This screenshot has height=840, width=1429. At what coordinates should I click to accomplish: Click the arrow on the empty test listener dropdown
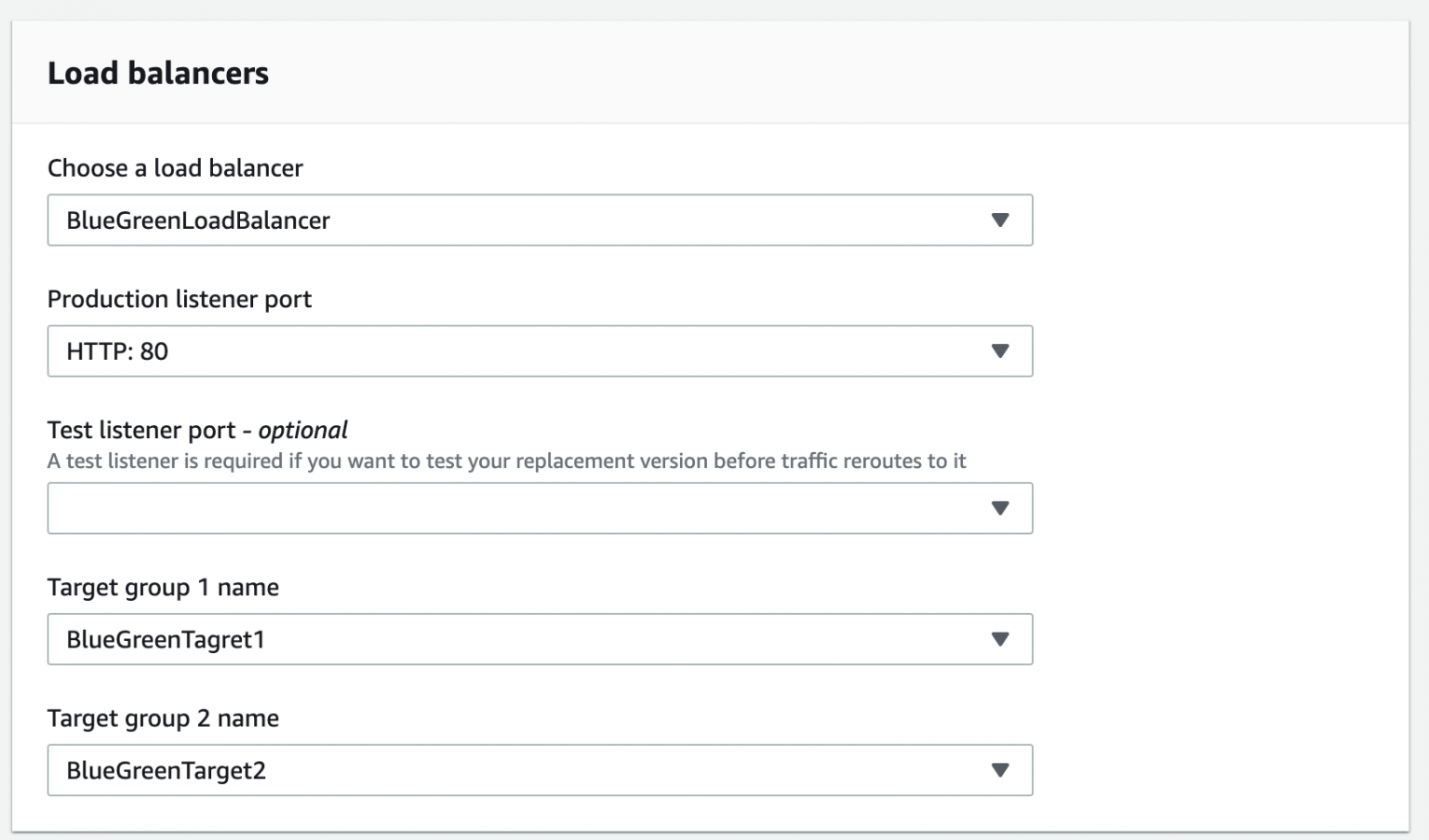point(1000,508)
